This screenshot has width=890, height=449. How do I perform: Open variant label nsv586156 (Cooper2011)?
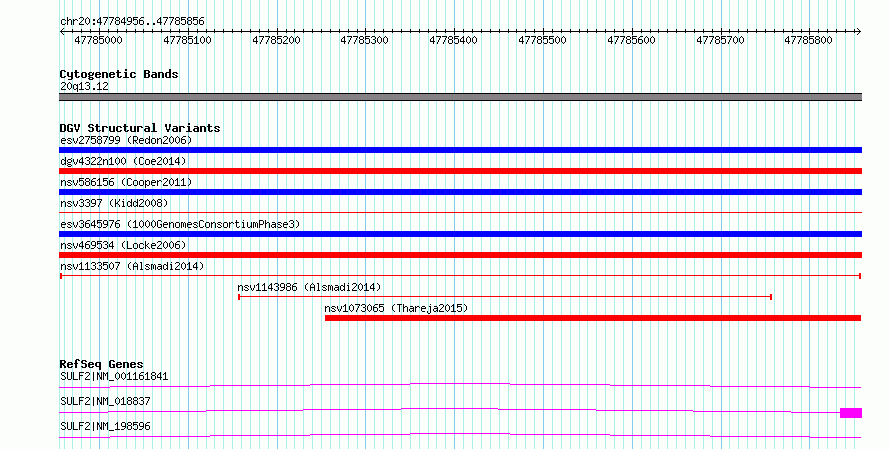coord(126,182)
